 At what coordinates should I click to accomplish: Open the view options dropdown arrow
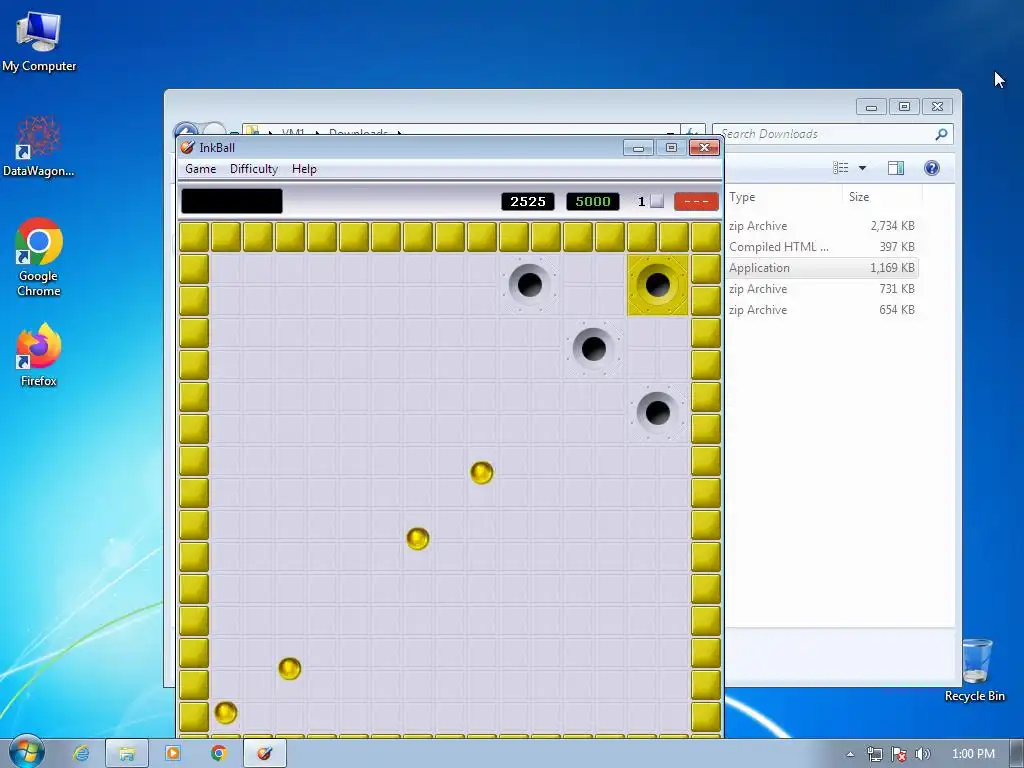(x=862, y=168)
